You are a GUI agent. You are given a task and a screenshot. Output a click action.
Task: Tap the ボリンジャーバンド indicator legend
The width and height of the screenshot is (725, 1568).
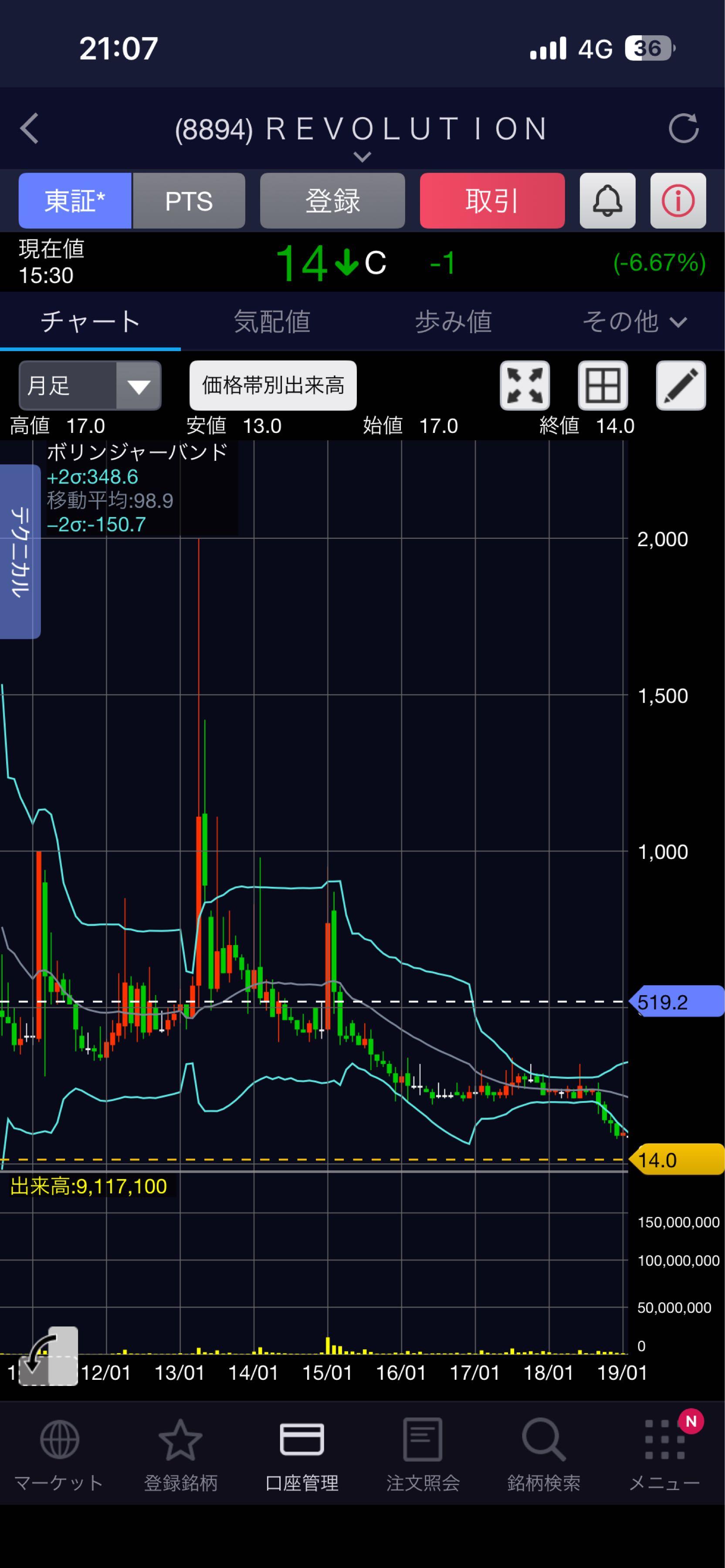138,452
